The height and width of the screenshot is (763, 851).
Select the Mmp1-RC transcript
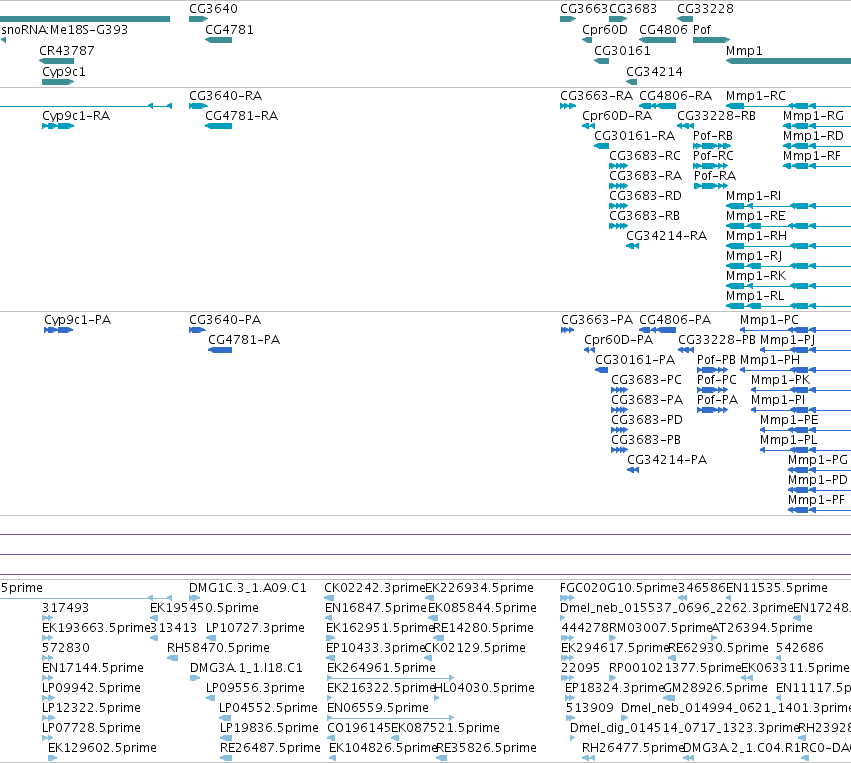788,106
